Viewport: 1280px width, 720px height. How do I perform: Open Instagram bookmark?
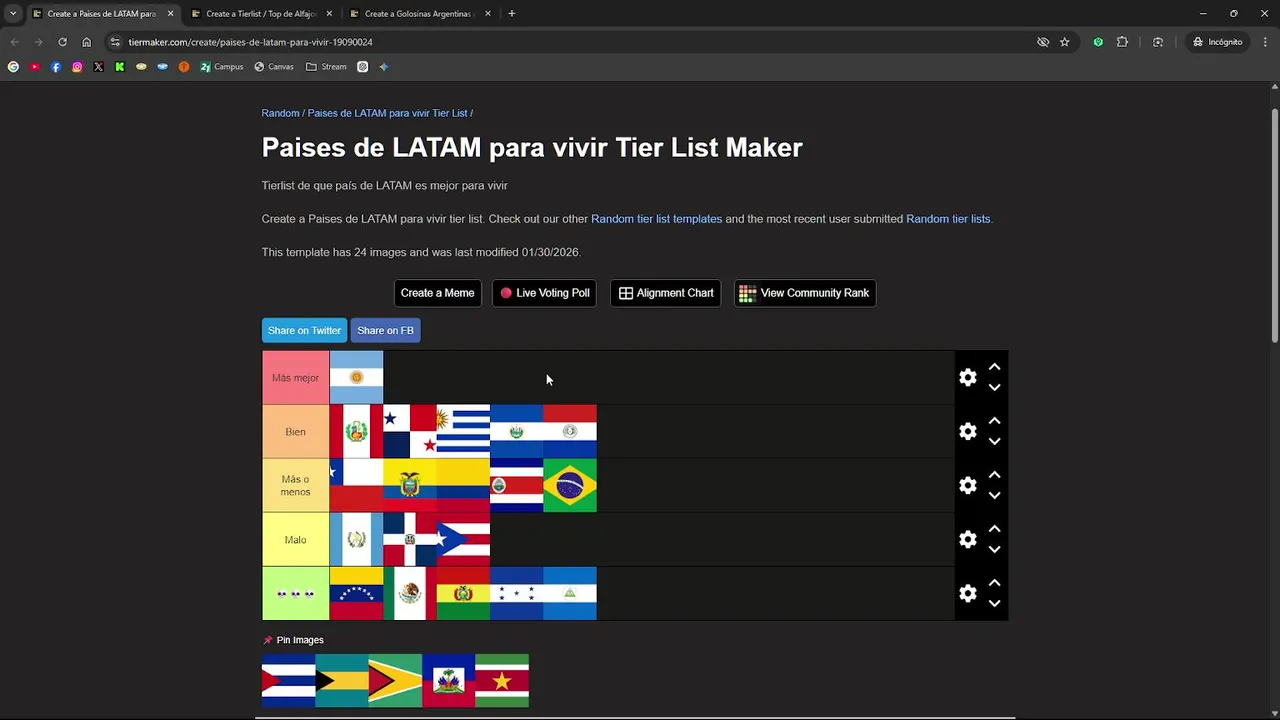click(x=77, y=67)
